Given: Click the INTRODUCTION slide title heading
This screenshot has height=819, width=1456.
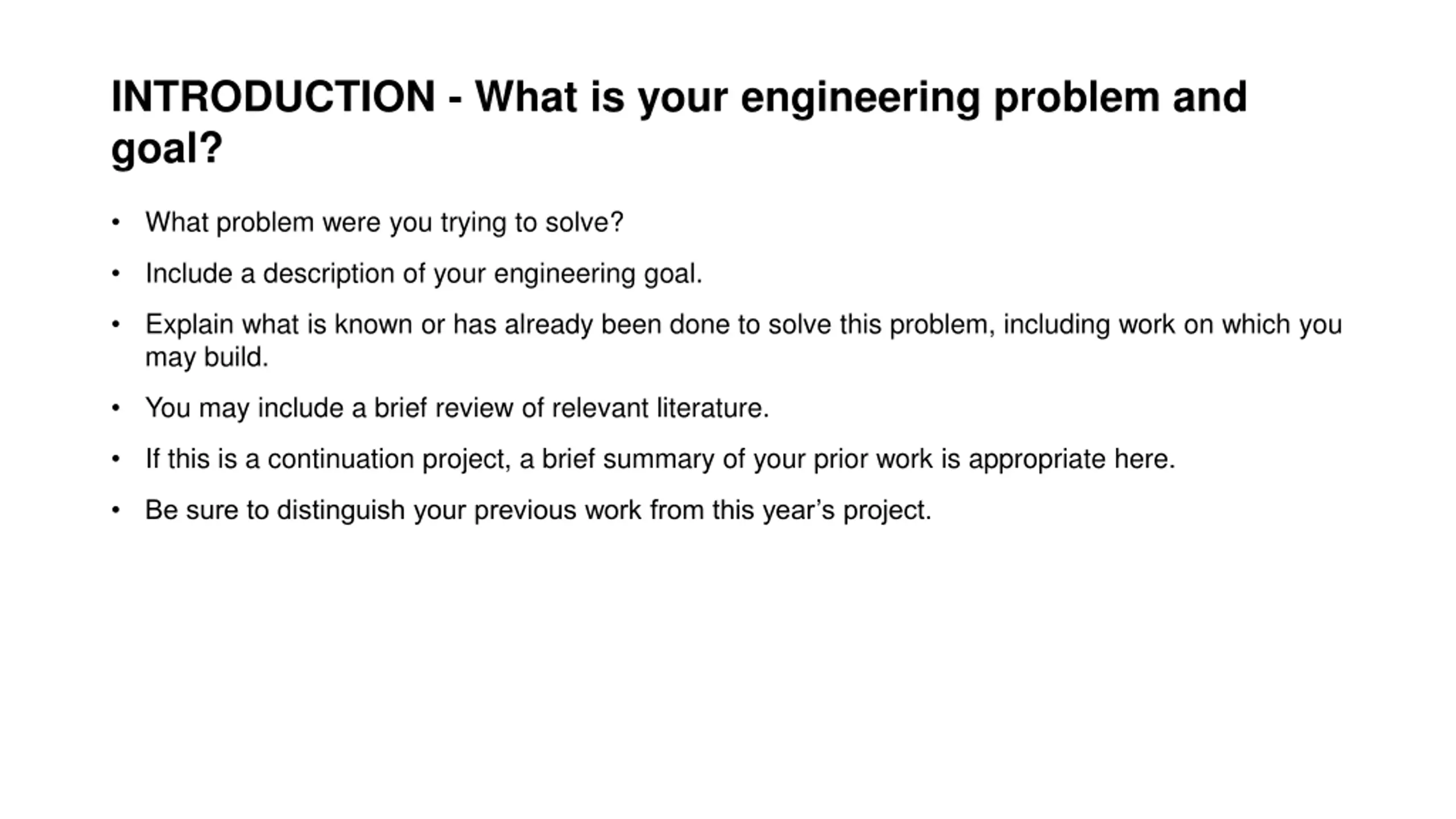Looking at the screenshot, I should pyautogui.click(x=679, y=122).
